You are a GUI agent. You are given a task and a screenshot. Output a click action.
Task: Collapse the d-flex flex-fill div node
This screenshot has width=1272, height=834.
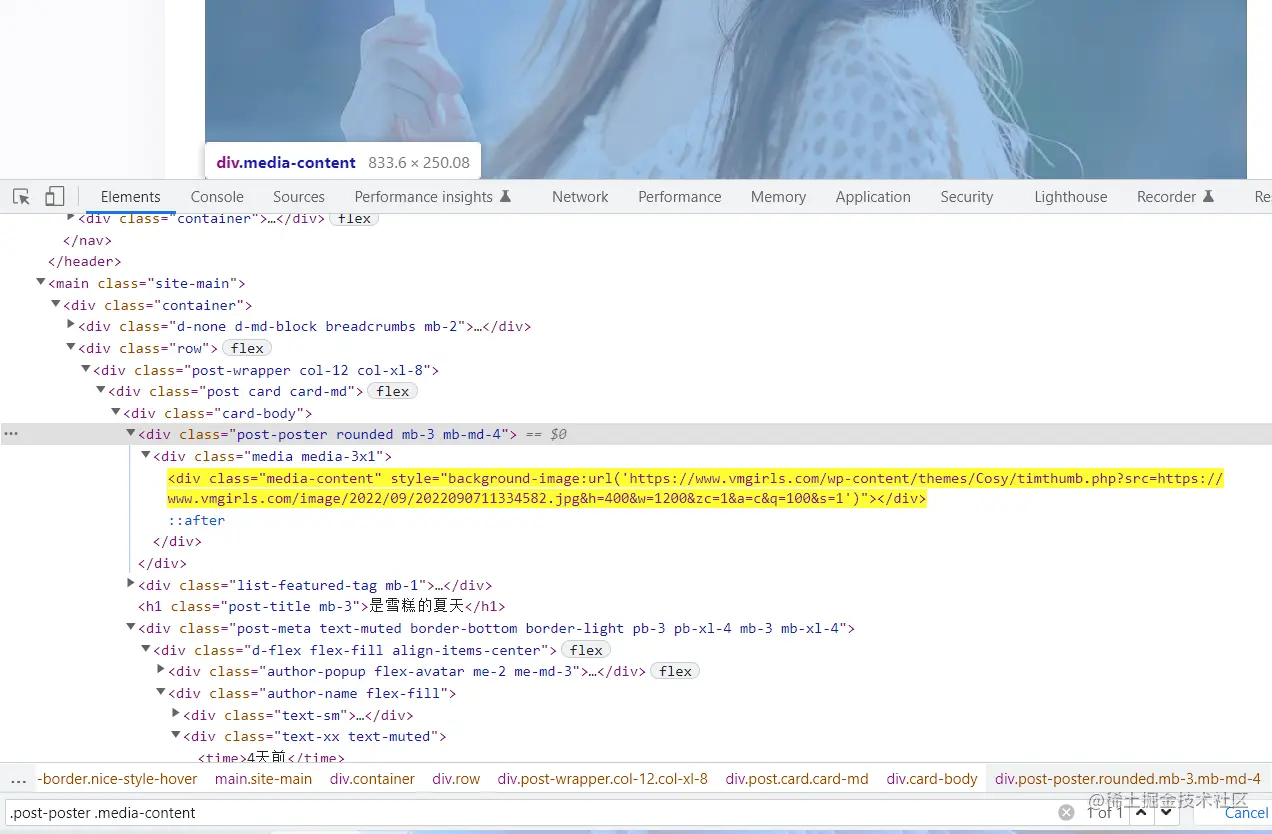pyautogui.click(x=146, y=650)
